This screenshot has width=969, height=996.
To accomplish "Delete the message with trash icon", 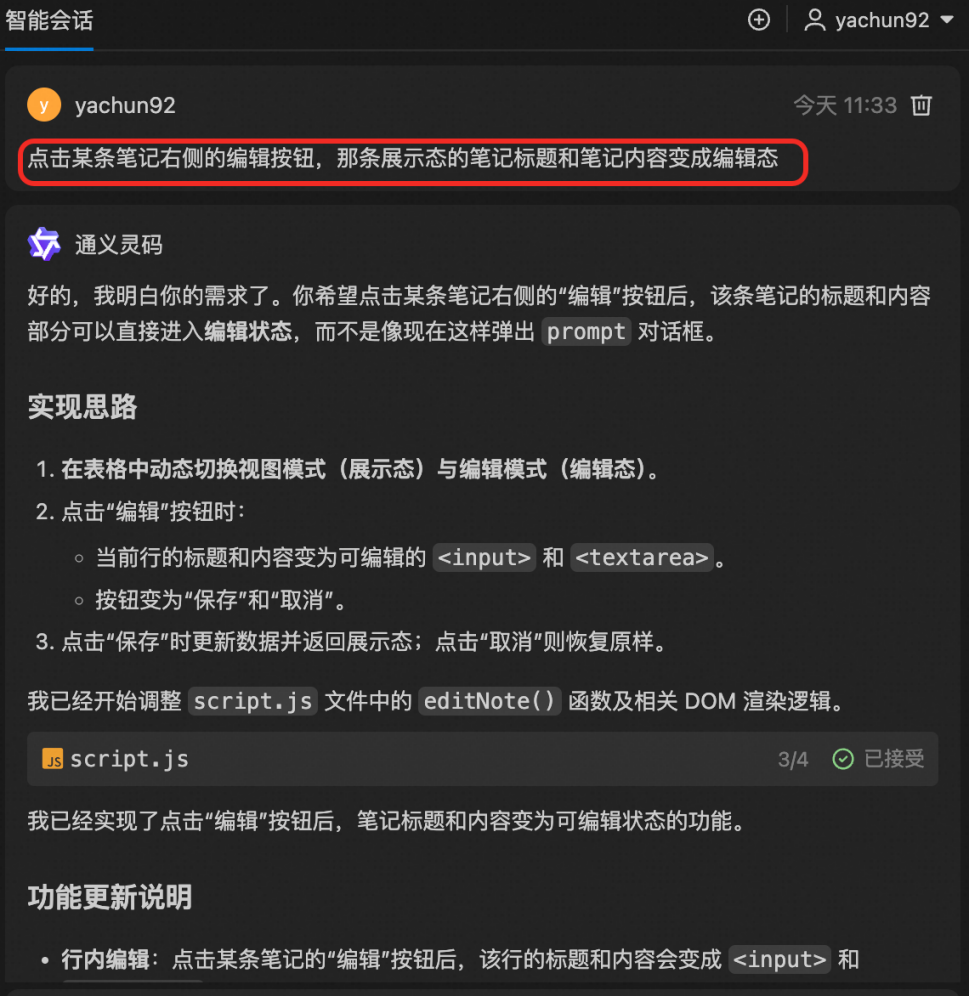I will point(921,105).
